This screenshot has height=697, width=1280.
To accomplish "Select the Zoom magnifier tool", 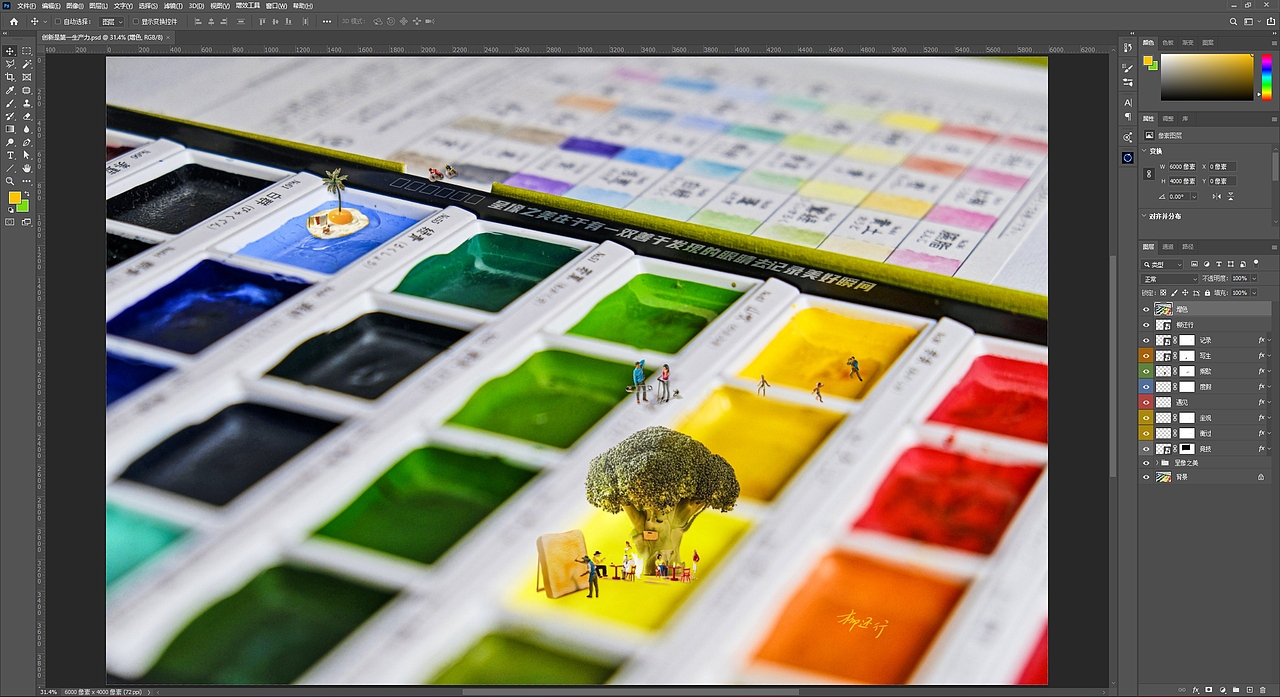I will click(x=10, y=181).
